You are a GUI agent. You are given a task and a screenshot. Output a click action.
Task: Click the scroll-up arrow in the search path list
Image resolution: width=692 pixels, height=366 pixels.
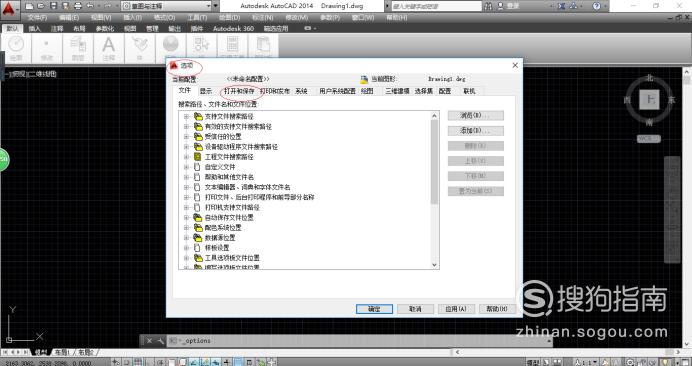tap(434, 116)
